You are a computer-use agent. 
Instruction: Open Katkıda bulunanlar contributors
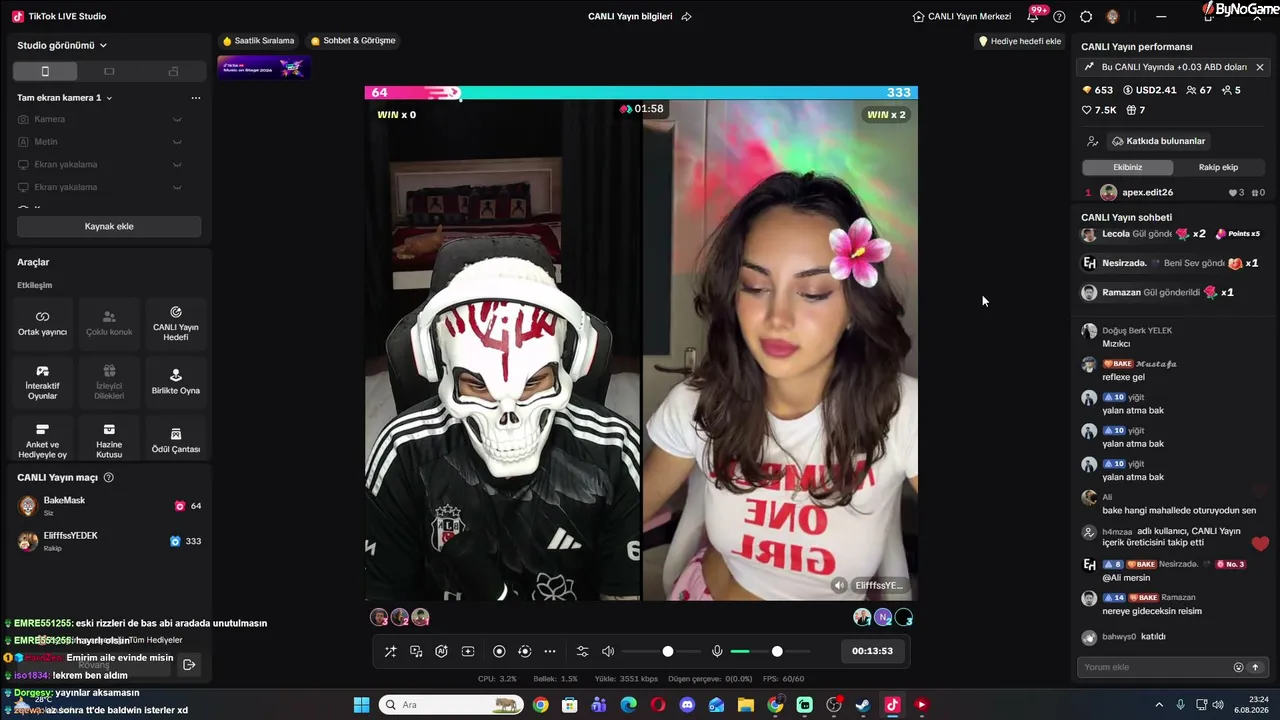1159,141
